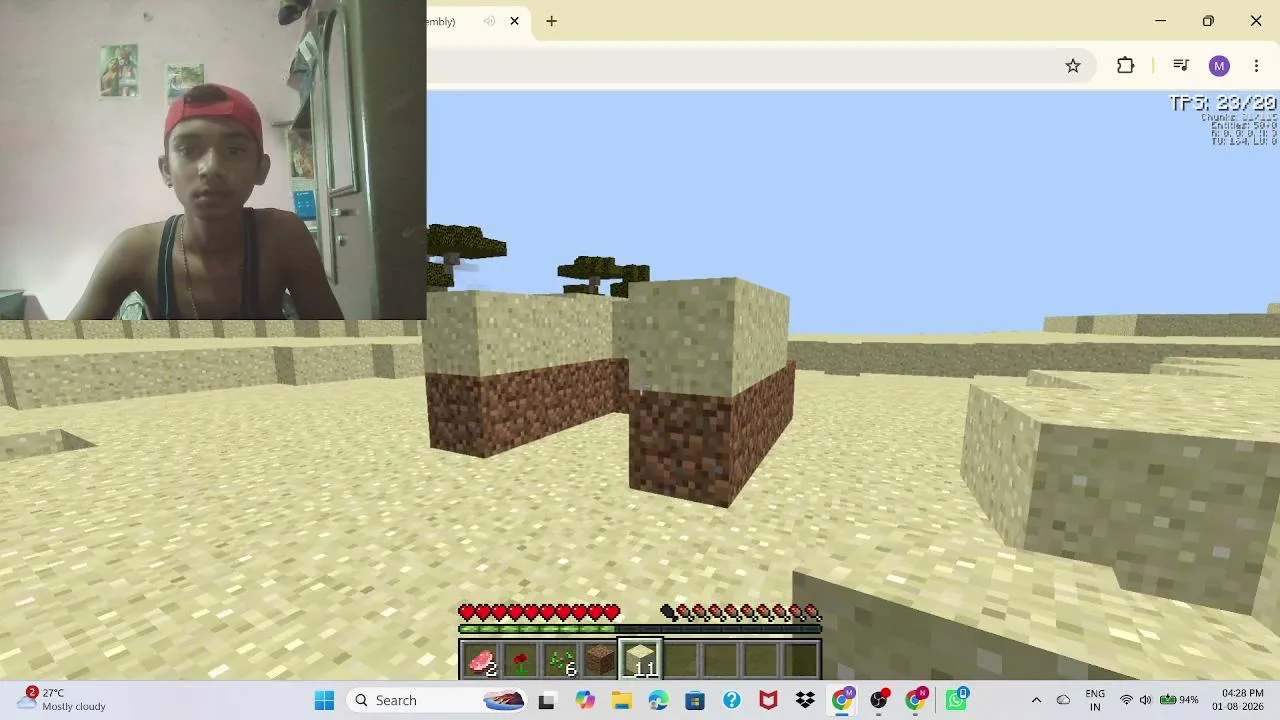Restore down the Chrome window
The height and width of the screenshot is (720, 1280).
click(1208, 21)
